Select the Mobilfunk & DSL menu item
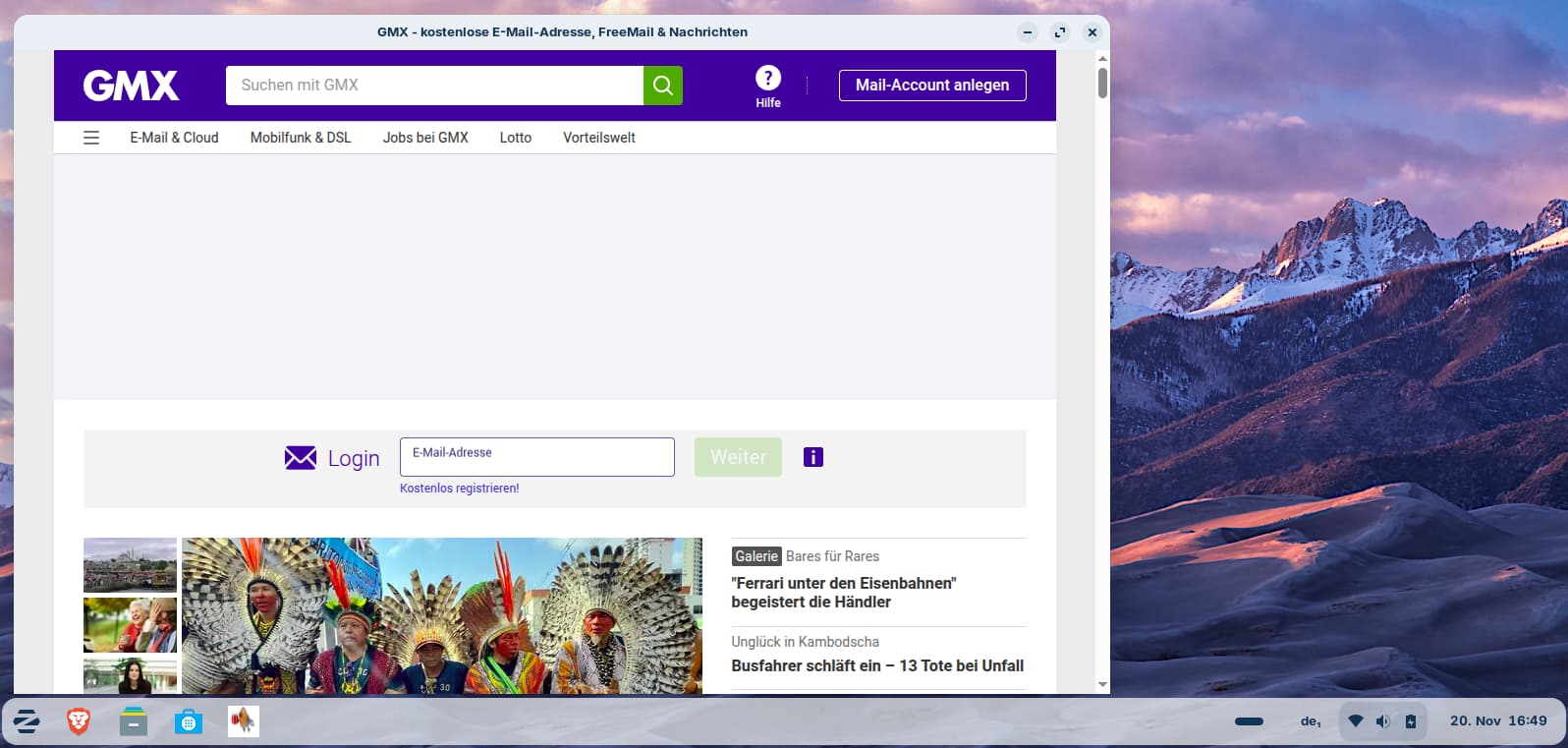The height and width of the screenshot is (748, 1568). click(x=300, y=138)
